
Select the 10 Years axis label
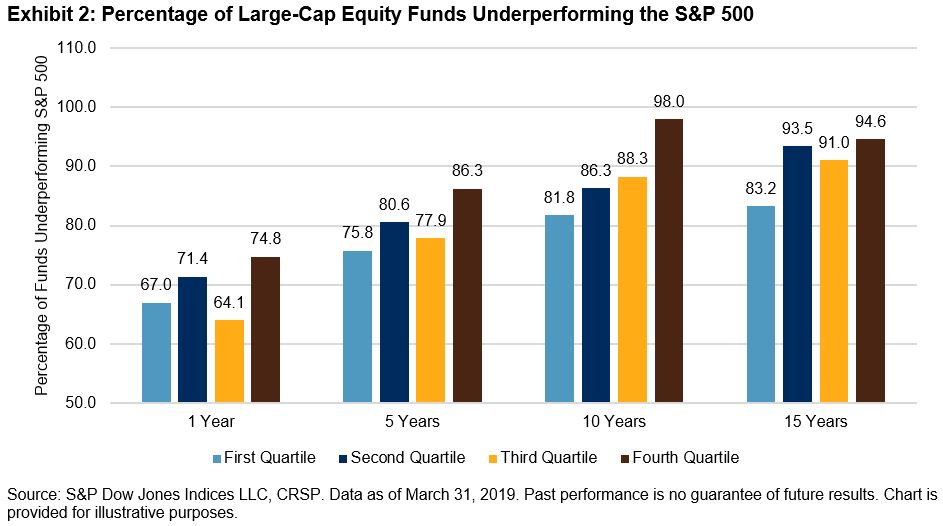pos(613,421)
